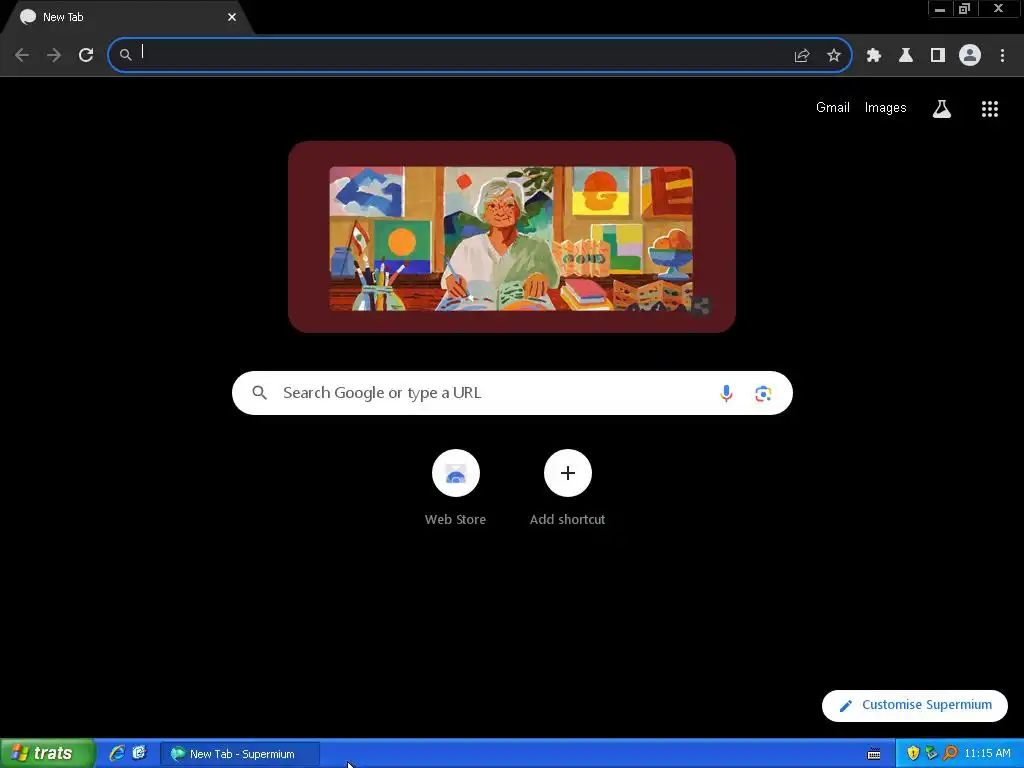Click the 11:15 AM clock
The height and width of the screenshot is (768, 1024).
pyautogui.click(x=987, y=754)
